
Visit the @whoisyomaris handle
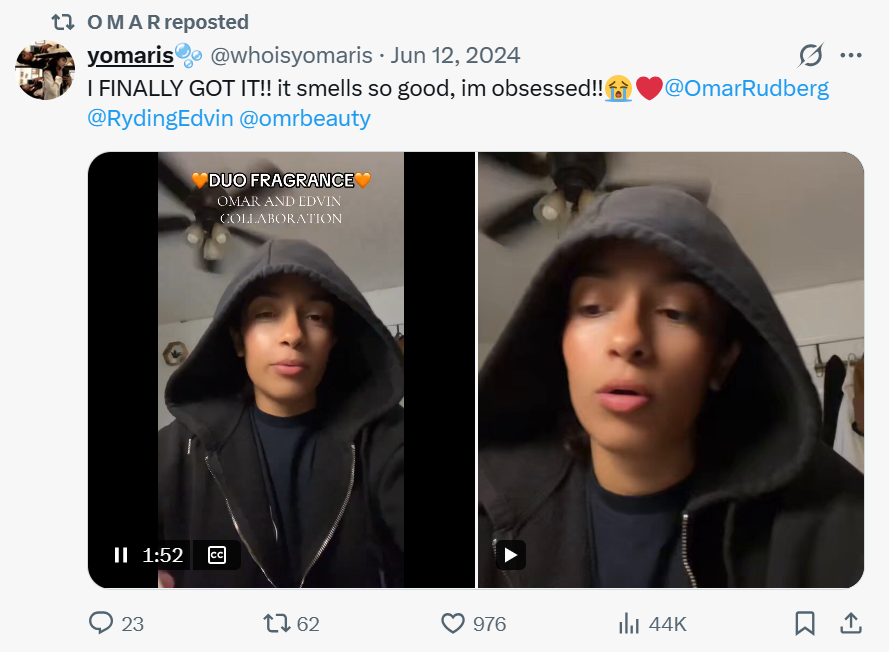click(x=291, y=55)
